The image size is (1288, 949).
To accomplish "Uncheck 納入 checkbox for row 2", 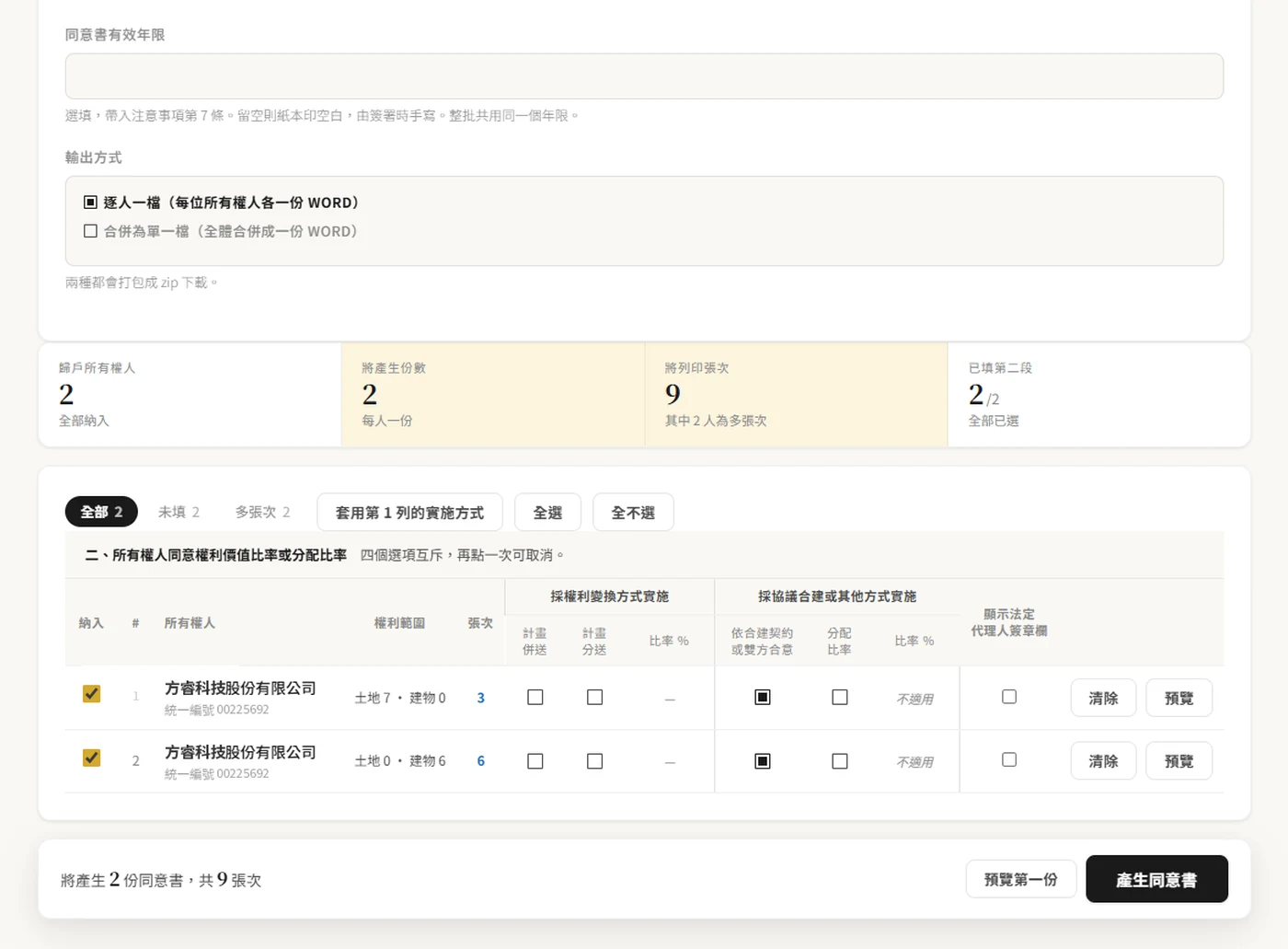I will coord(91,758).
